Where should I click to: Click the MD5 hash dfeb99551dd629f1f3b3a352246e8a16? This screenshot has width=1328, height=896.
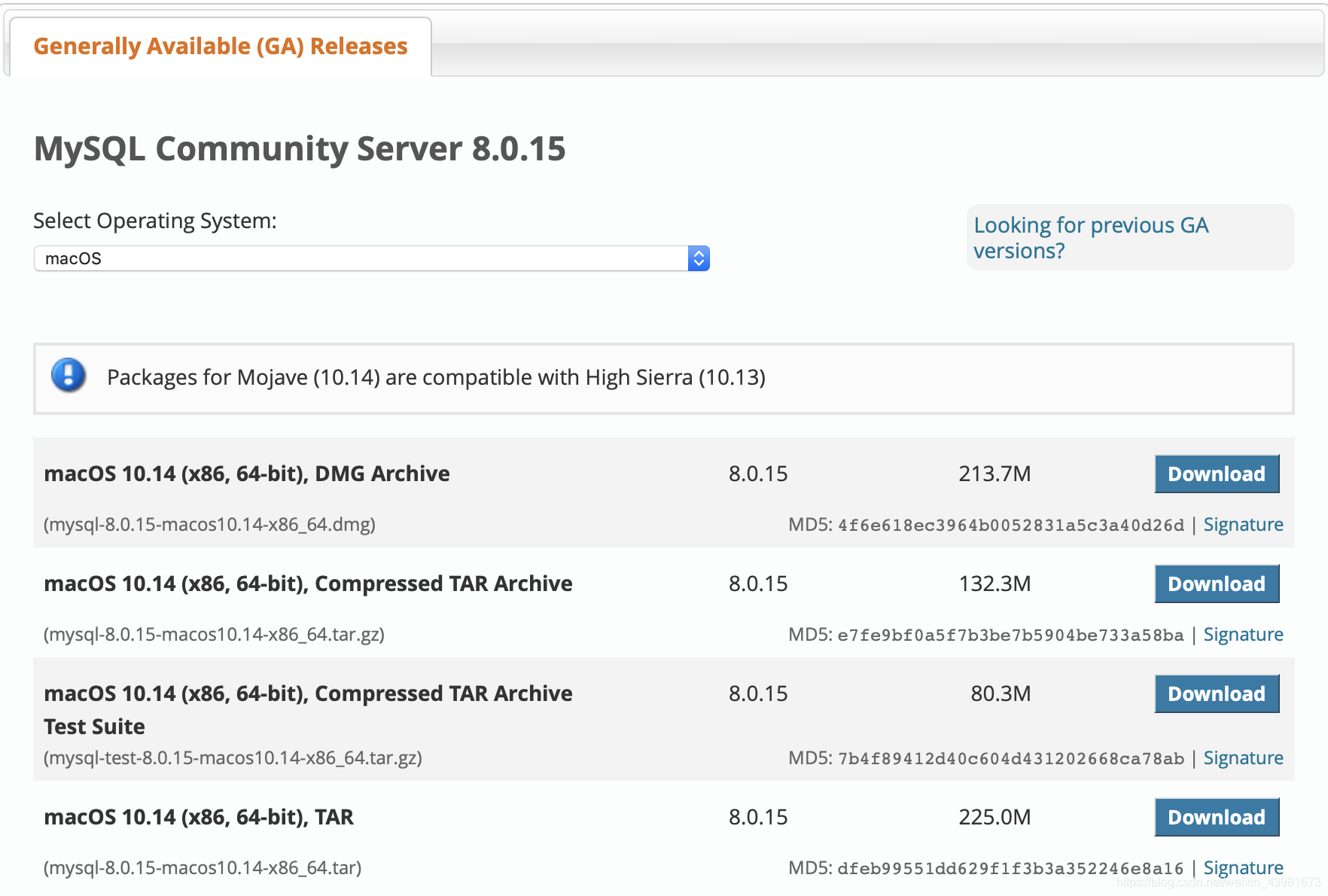[x=1011, y=869]
